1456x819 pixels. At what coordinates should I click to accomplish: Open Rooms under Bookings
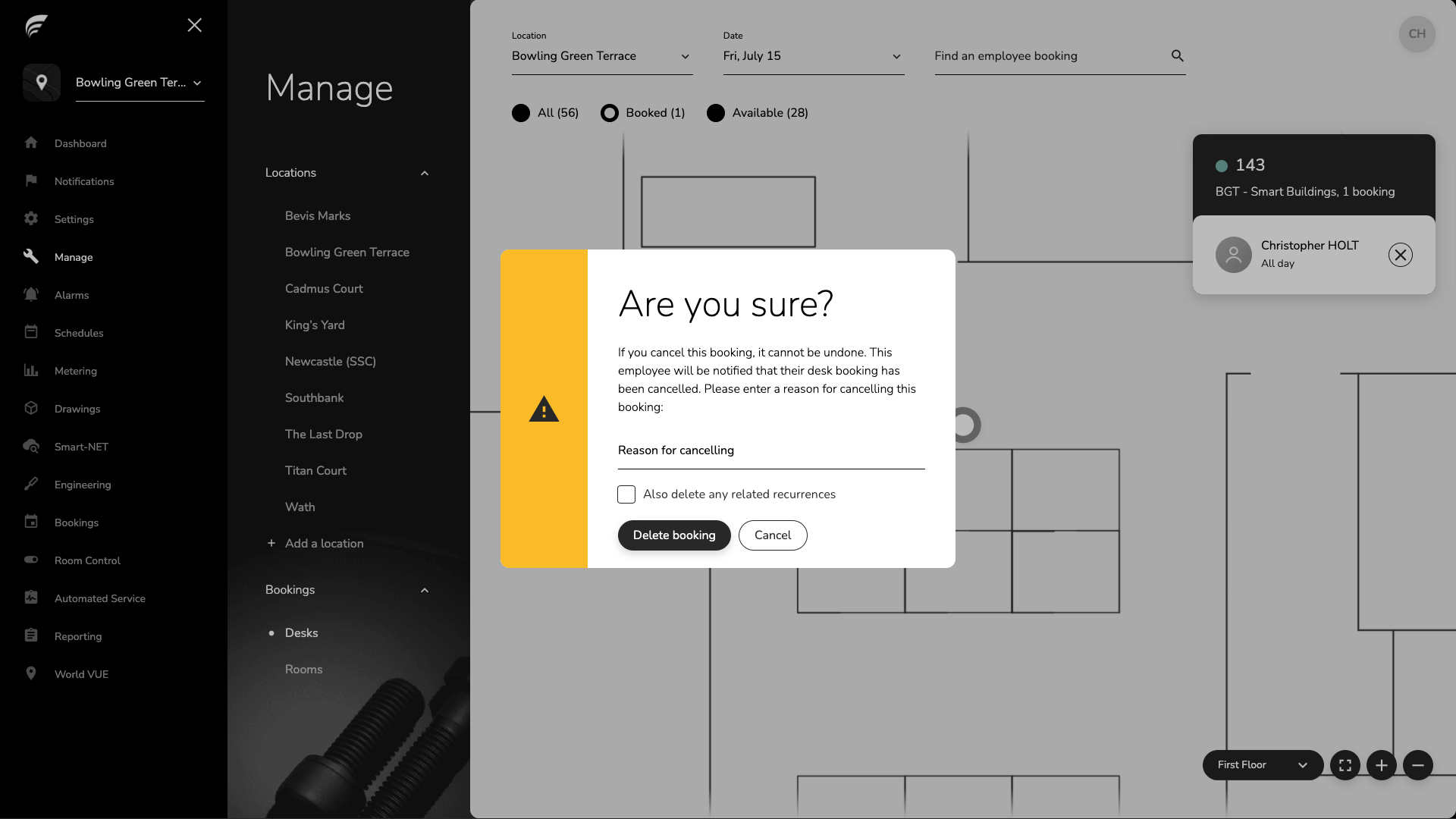pos(303,670)
